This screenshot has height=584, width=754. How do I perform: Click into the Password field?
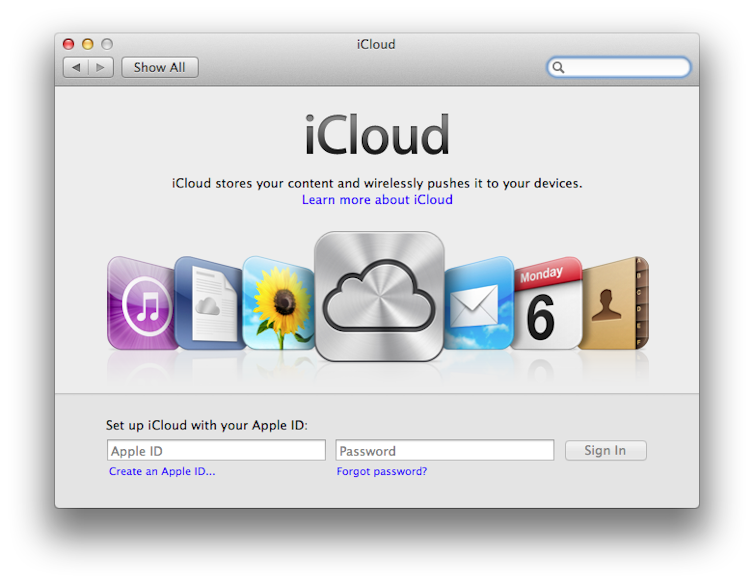(x=445, y=451)
